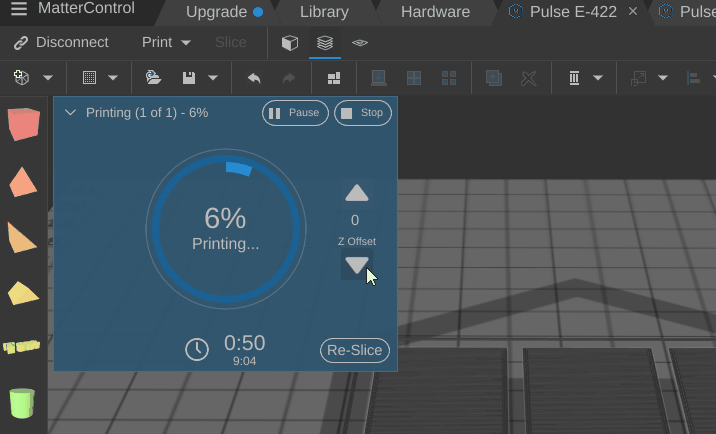Viewport: 716px width, 434px height.
Task: Click the greyed-out Slice button
Action: pos(231,42)
